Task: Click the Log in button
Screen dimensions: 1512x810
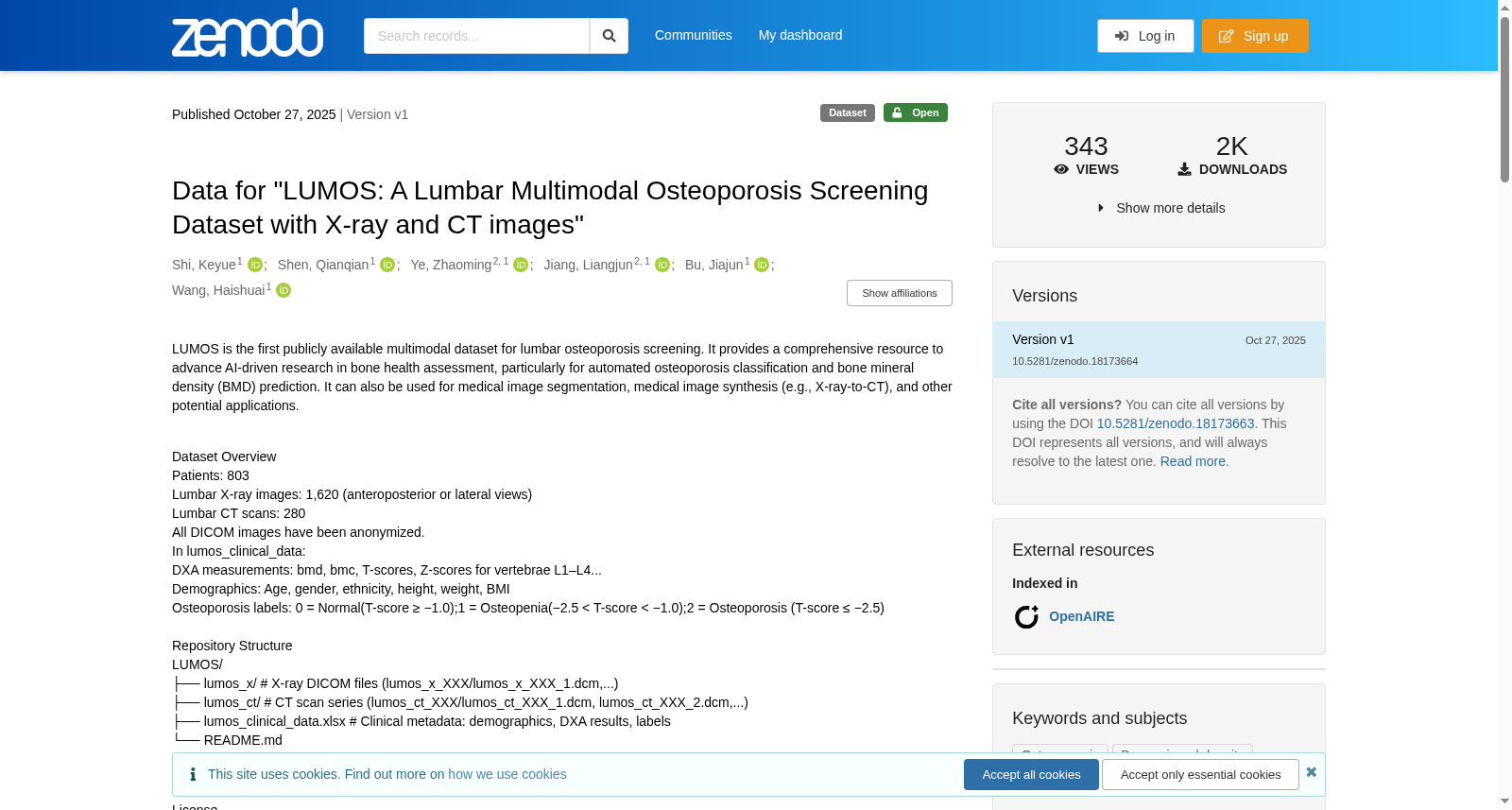Action: point(1145,36)
